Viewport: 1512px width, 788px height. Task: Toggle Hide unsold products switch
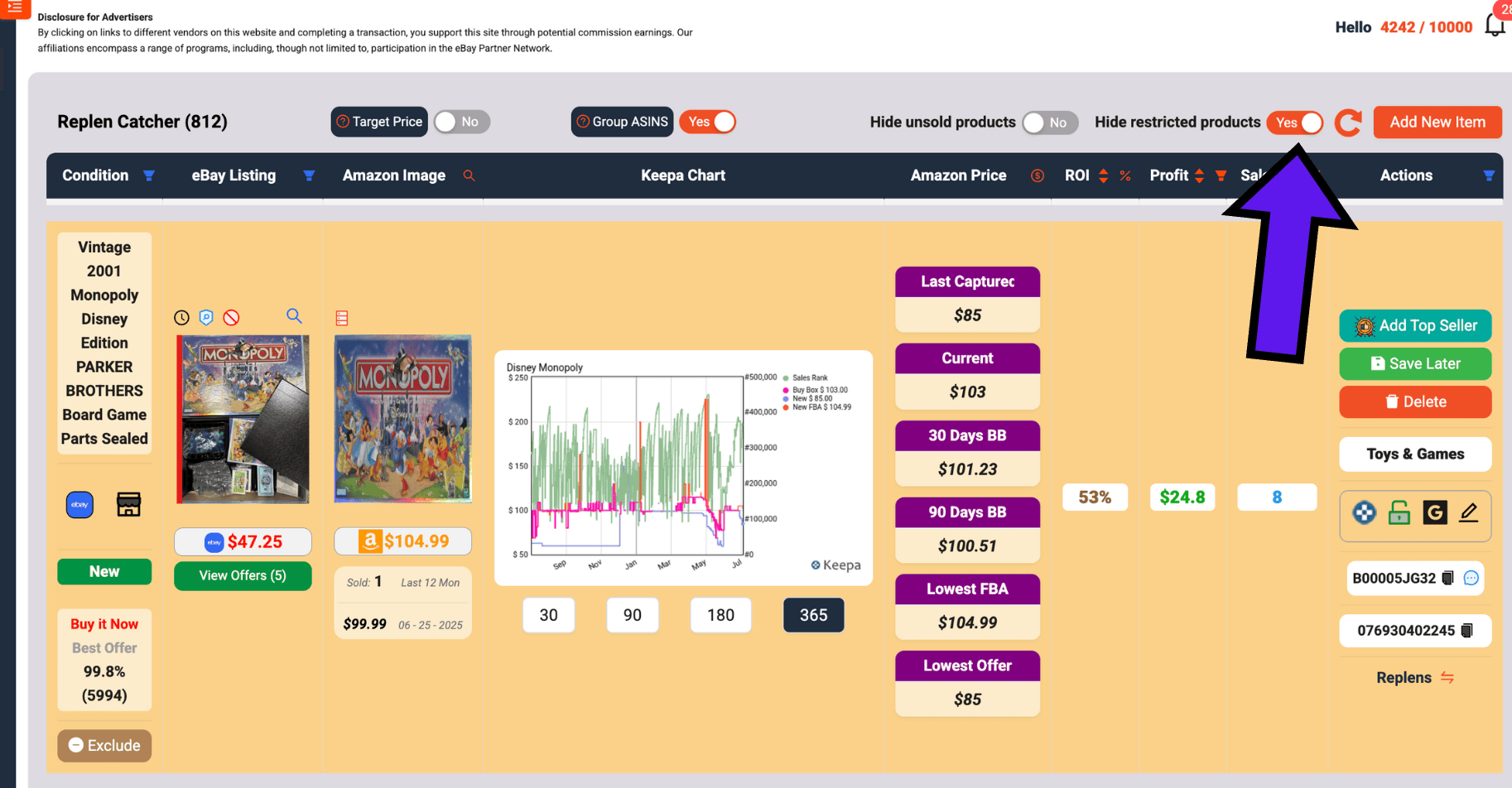point(1050,123)
